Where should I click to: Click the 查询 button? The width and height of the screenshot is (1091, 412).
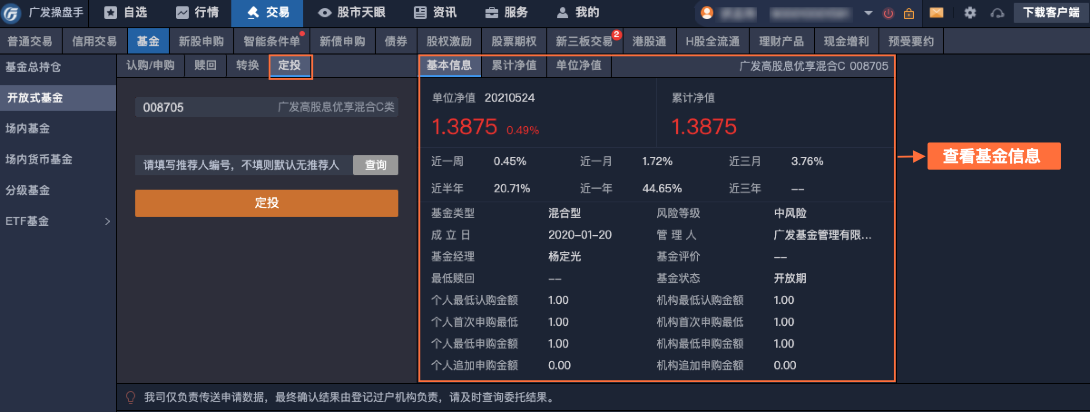(x=375, y=165)
